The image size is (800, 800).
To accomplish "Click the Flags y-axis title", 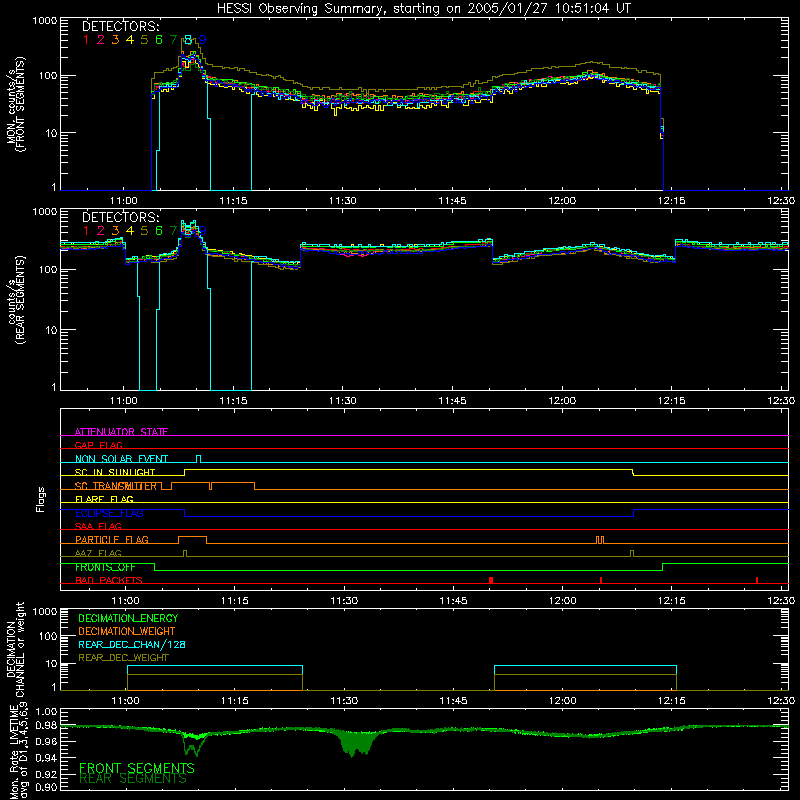I will pyautogui.click(x=40, y=499).
